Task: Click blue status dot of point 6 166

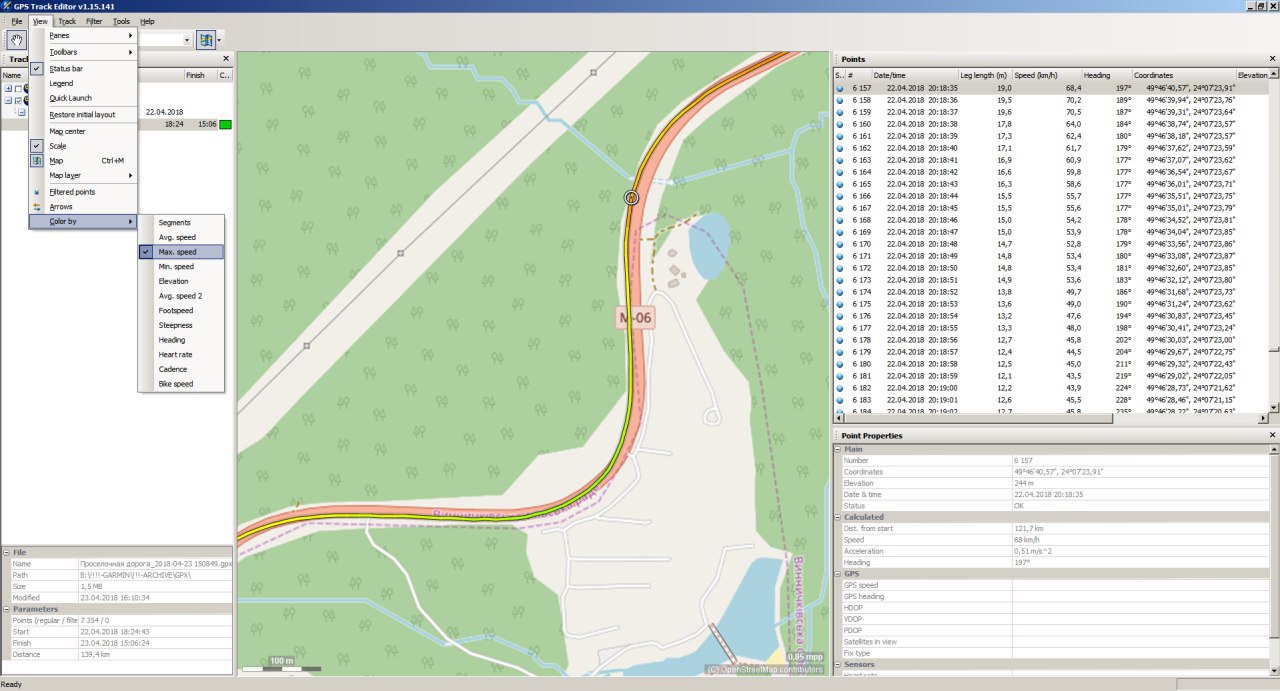Action: tap(840, 196)
